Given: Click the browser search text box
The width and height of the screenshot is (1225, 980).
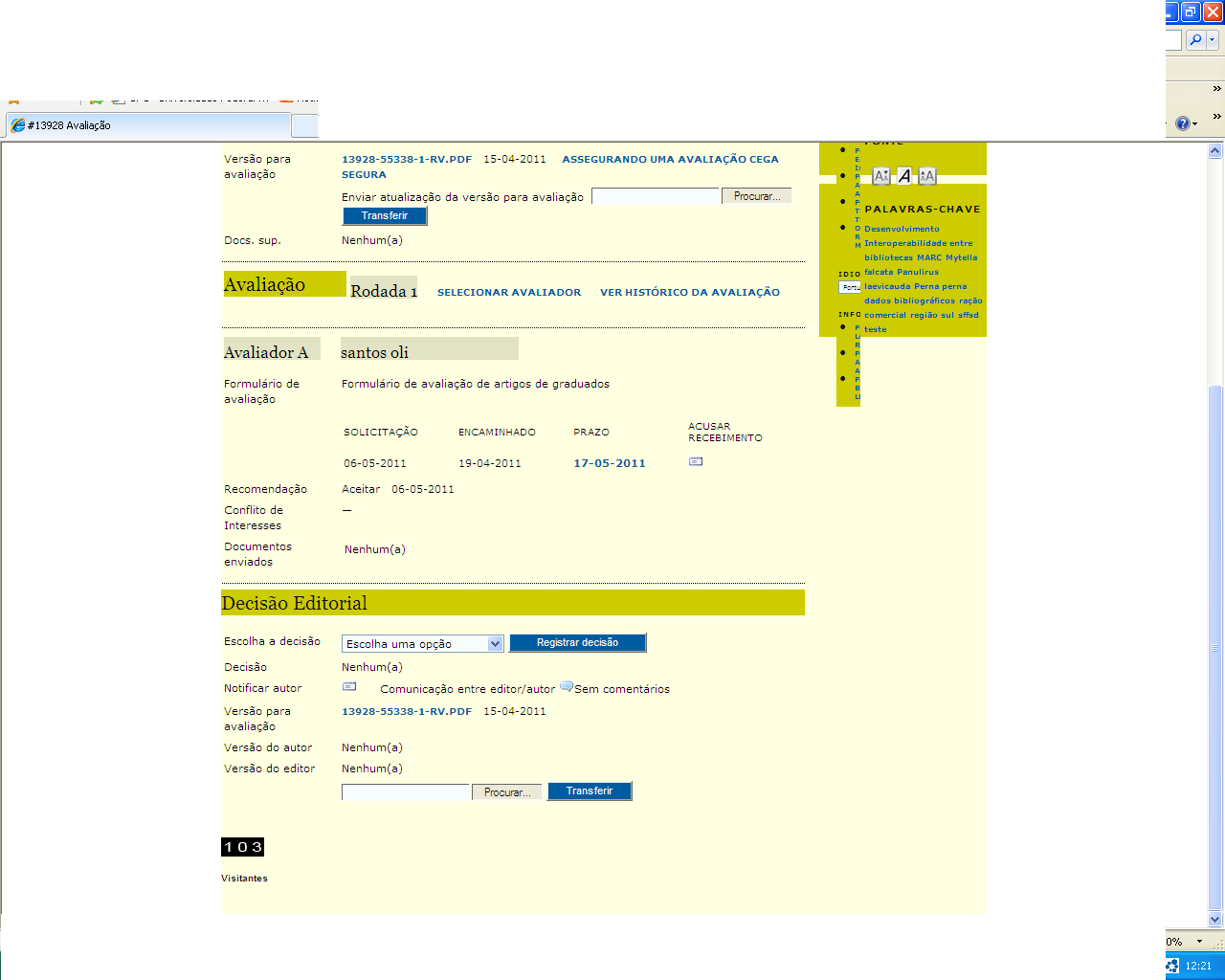Looking at the screenshot, I should click(x=1174, y=40).
